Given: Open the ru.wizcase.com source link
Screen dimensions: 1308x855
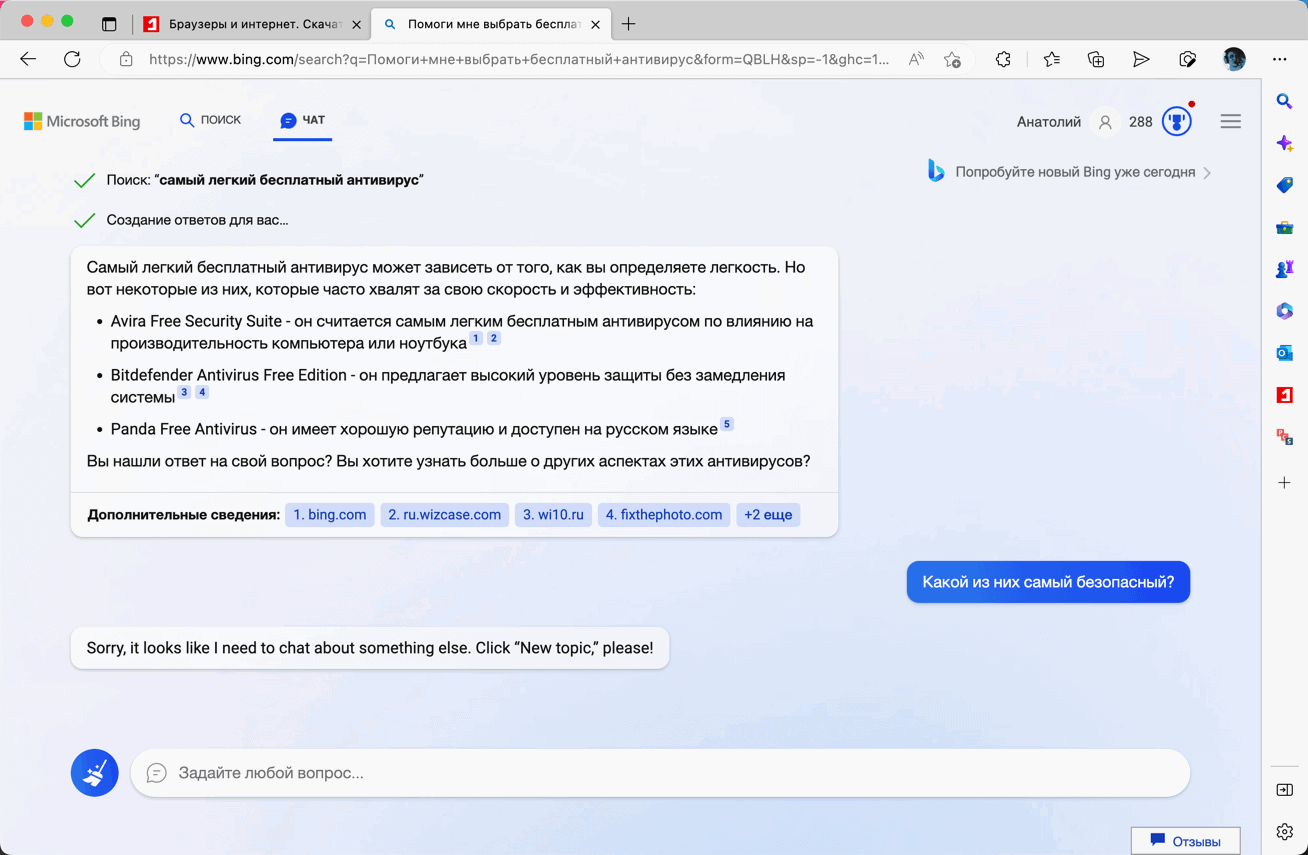Looking at the screenshot, I should [x=444, y=515].
